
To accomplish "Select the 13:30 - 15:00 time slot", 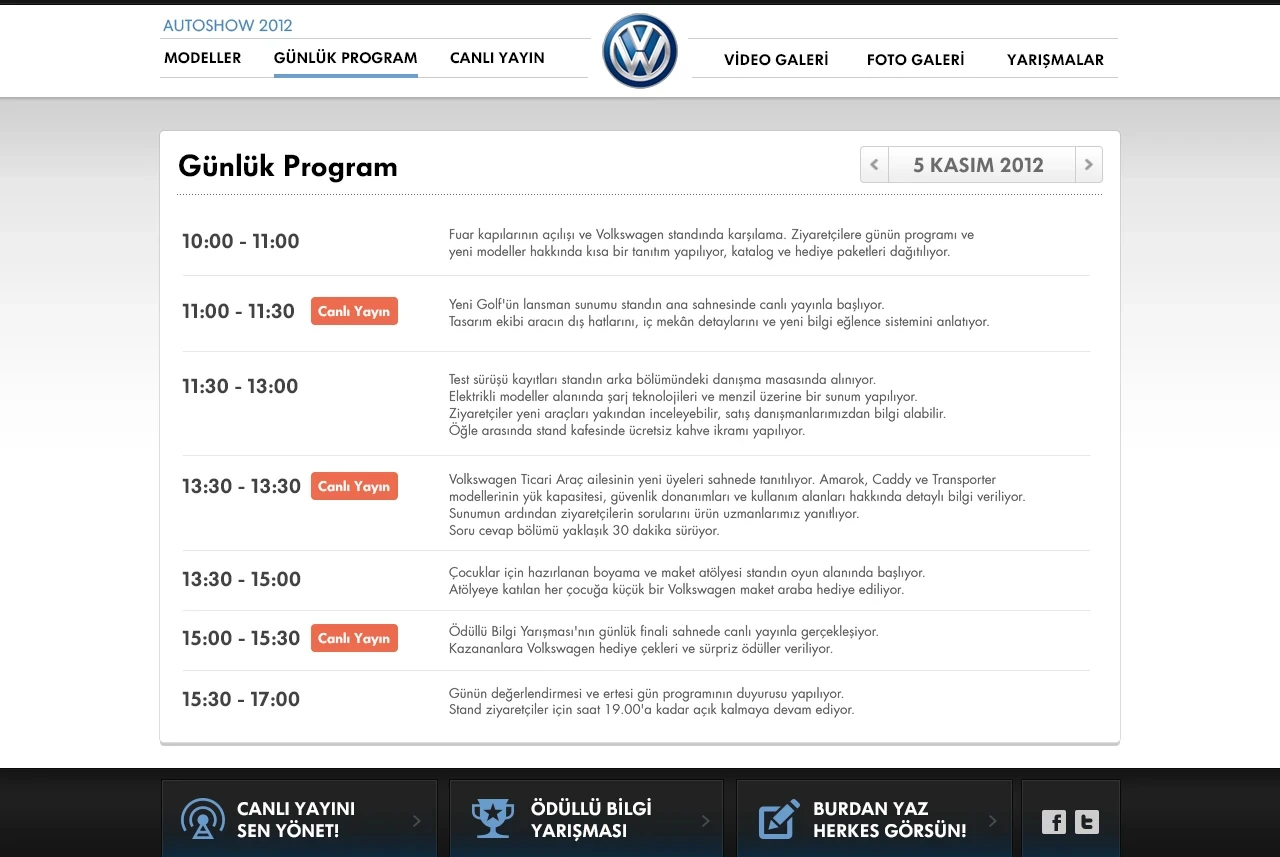I will [241, 579].
